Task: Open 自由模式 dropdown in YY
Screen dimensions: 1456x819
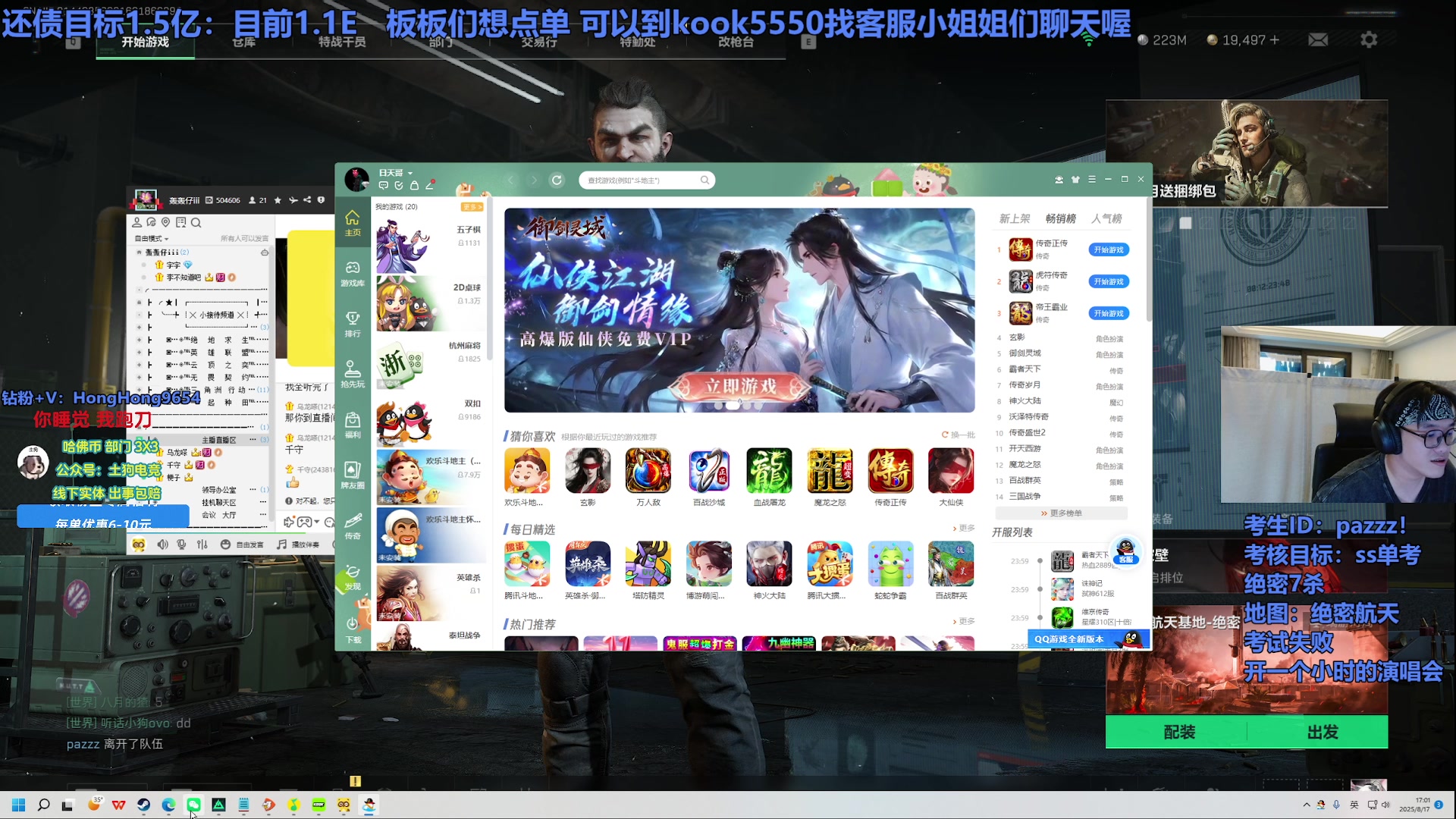Action: pyautogui.click(x=152, y=238)
